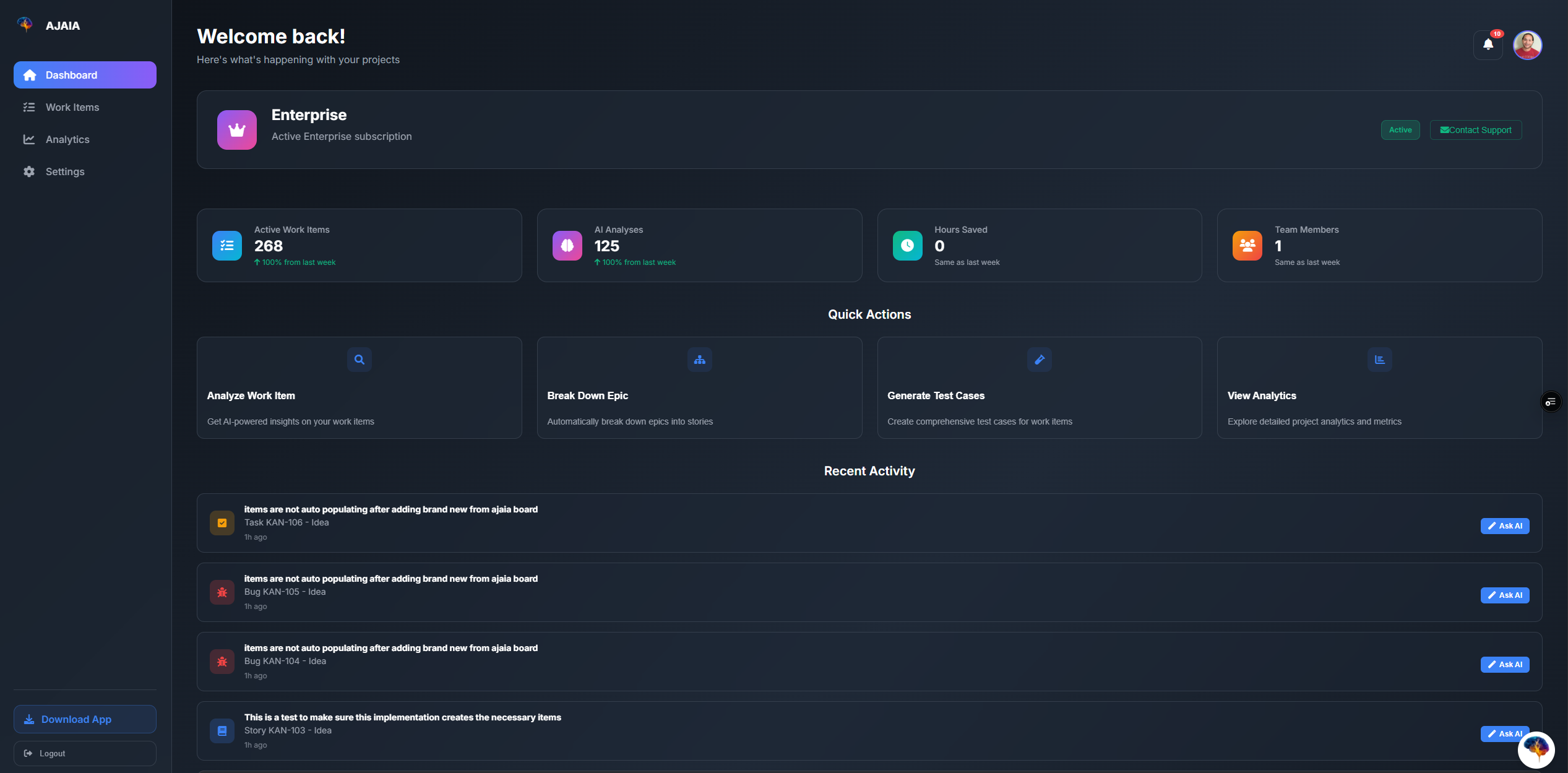Open Work Items in sidebar
1568x773 pixels.
72,107
